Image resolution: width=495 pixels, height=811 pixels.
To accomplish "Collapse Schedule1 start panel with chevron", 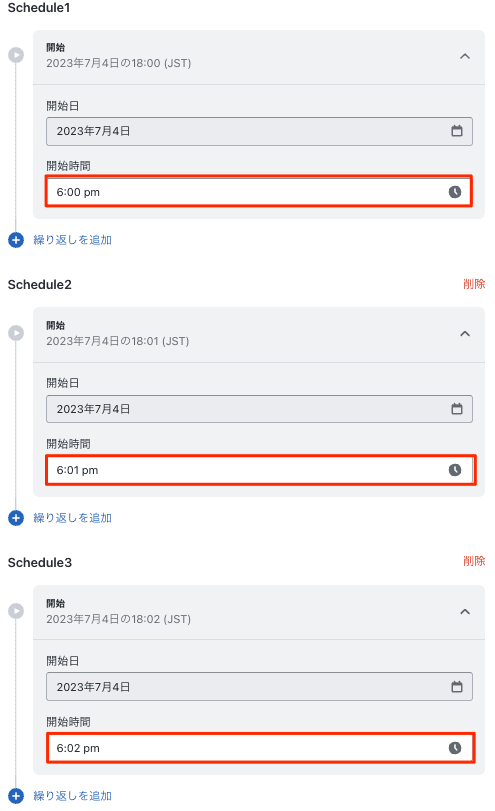I will point(465,56).
